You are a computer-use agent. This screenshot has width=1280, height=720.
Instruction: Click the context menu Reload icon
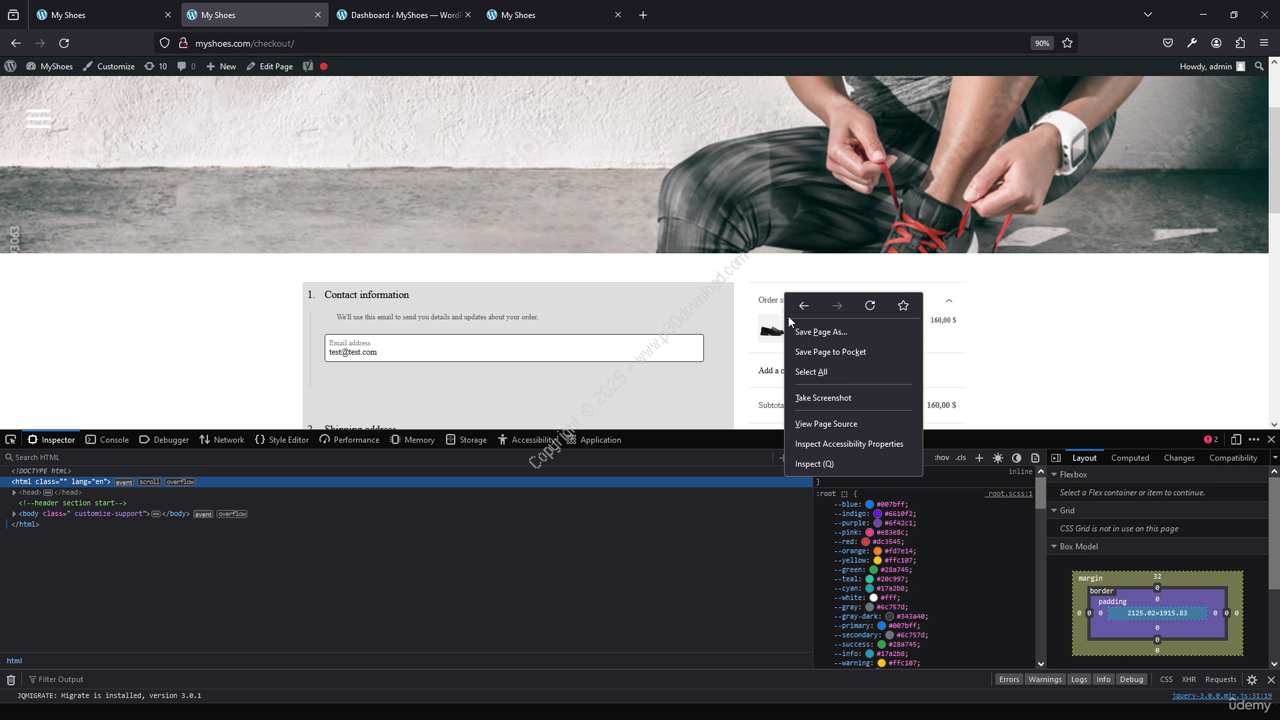coord(870,306)
